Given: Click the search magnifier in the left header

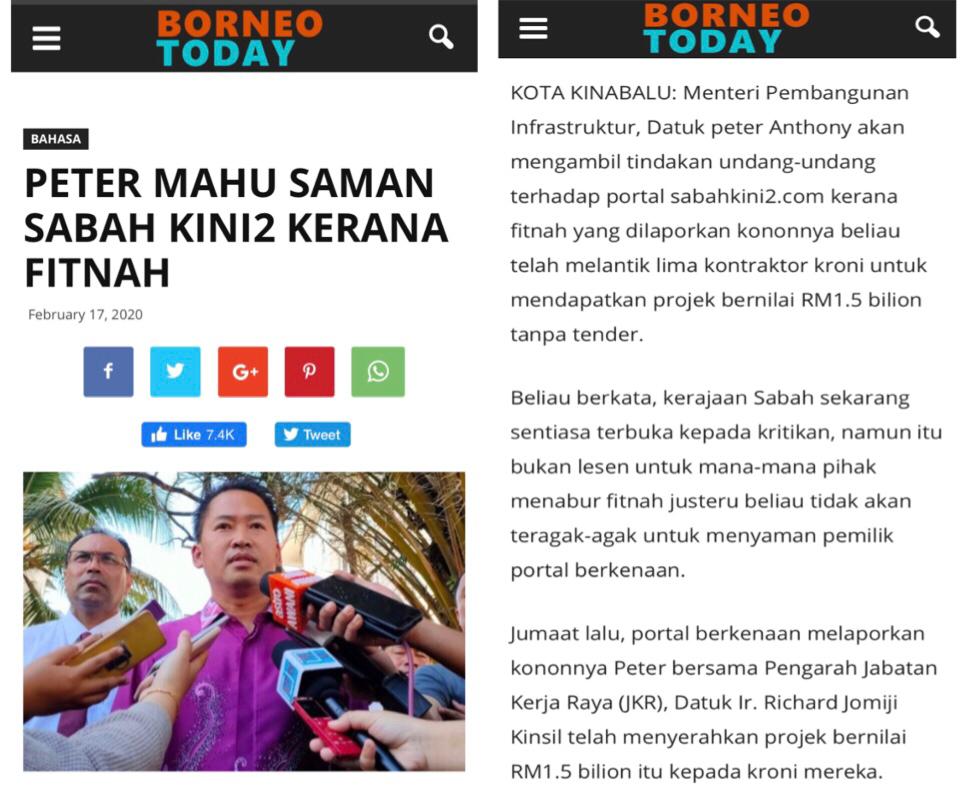Looking at the screenshot, I should (x=441, y=37).
